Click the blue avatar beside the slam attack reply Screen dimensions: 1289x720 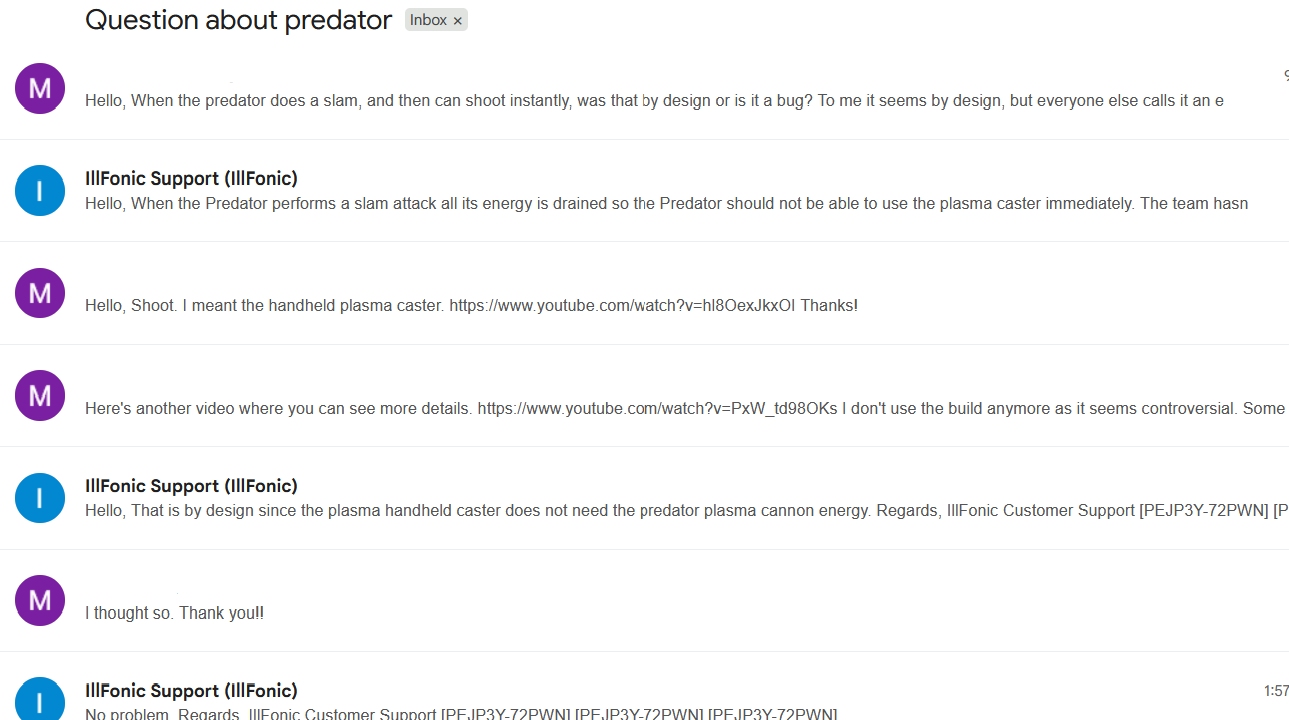point(40,190)
